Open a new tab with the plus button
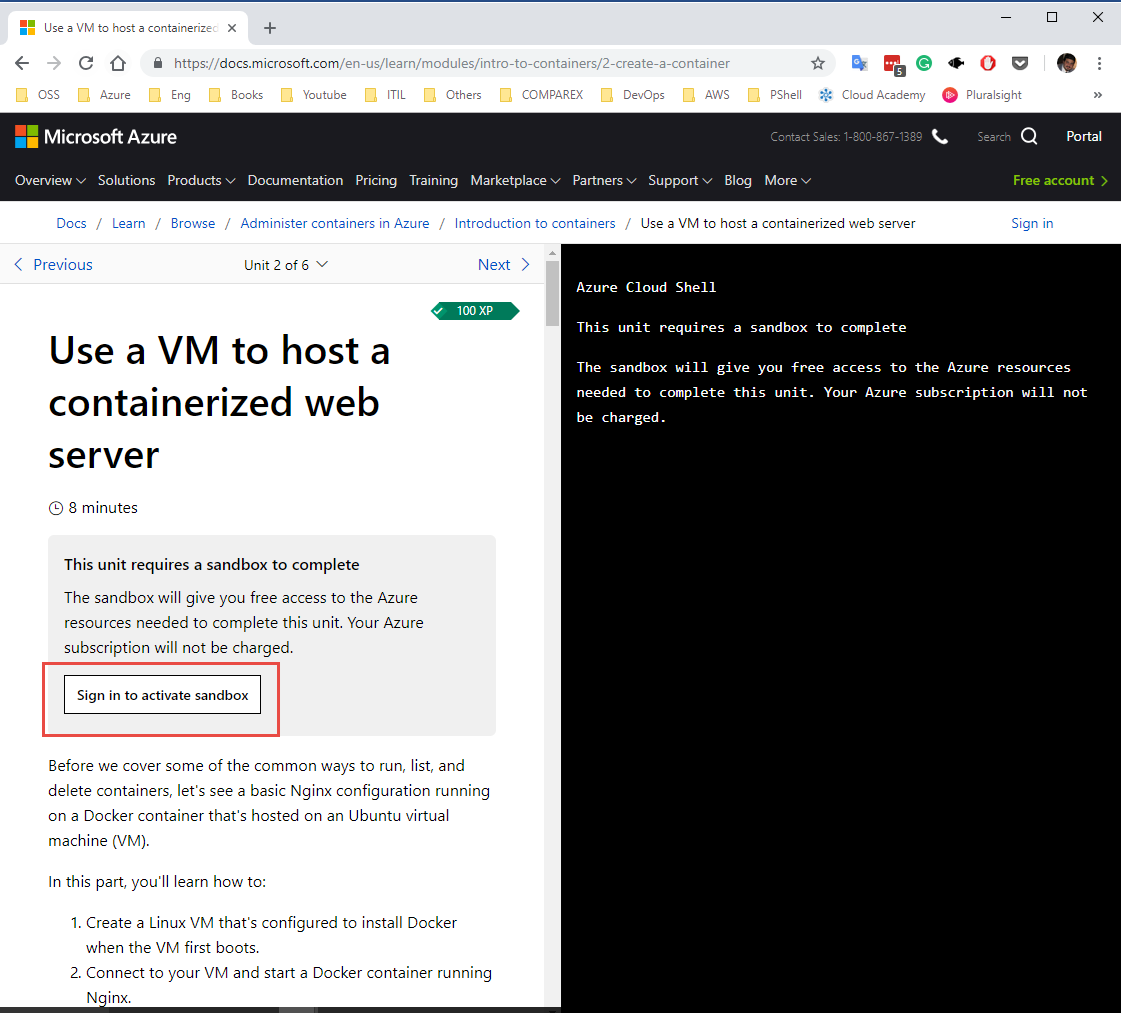The height and width of the screenshot is (1013, 1121). pos(270,28)
